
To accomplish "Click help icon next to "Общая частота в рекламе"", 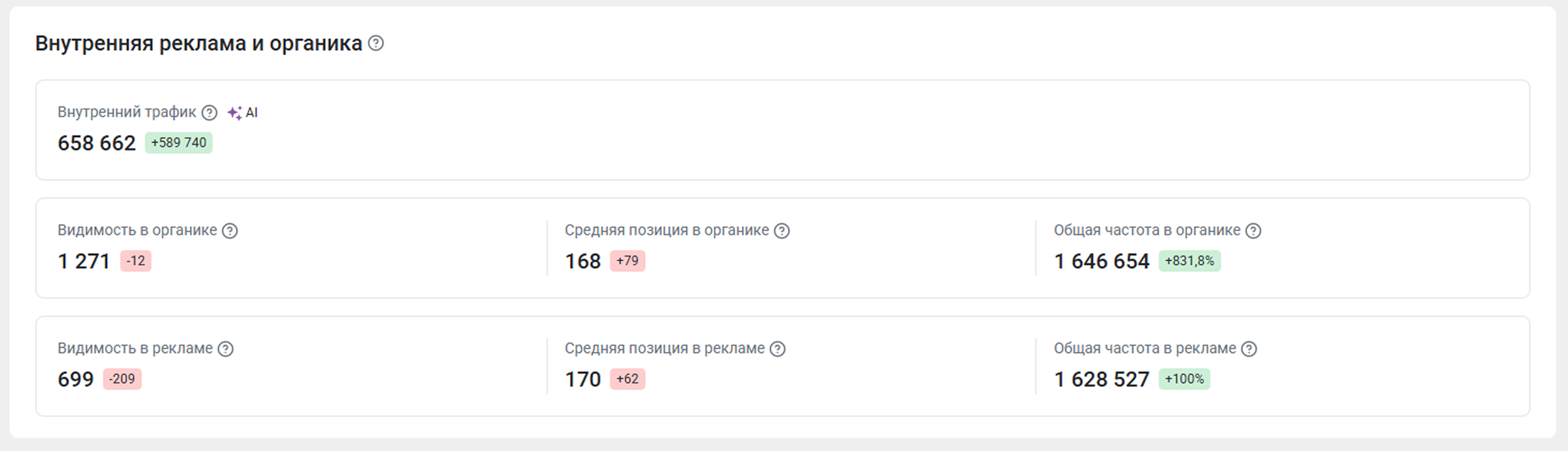I will point(1249,349).
